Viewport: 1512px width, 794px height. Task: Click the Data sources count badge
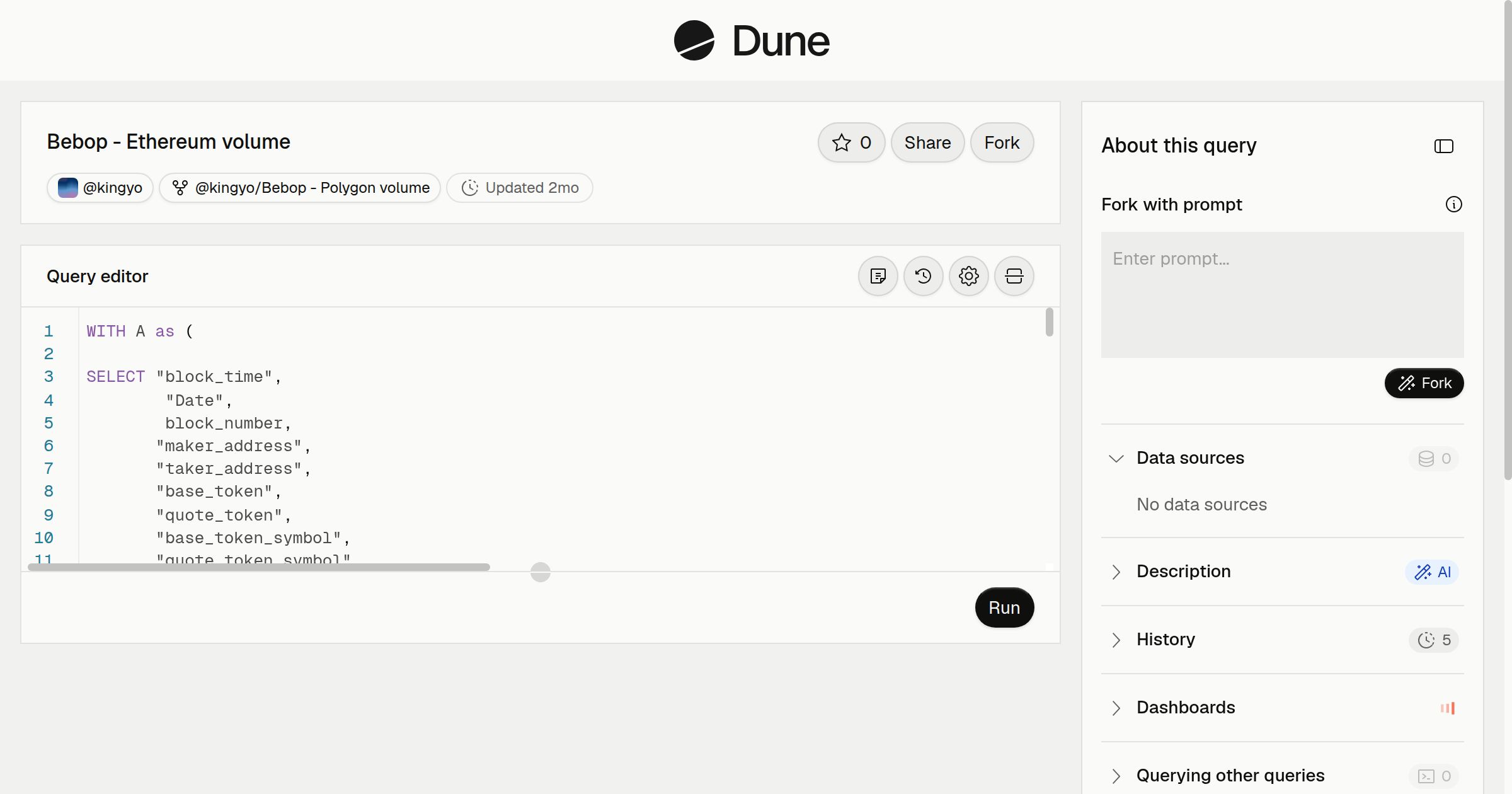[1434, 459]
